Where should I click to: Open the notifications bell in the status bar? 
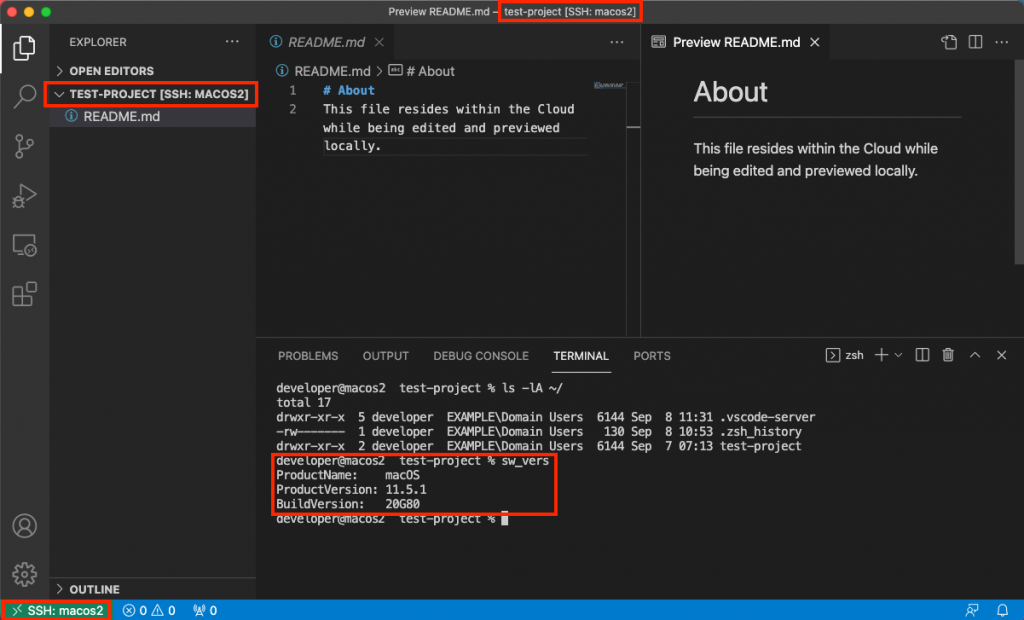[1002, 610]
